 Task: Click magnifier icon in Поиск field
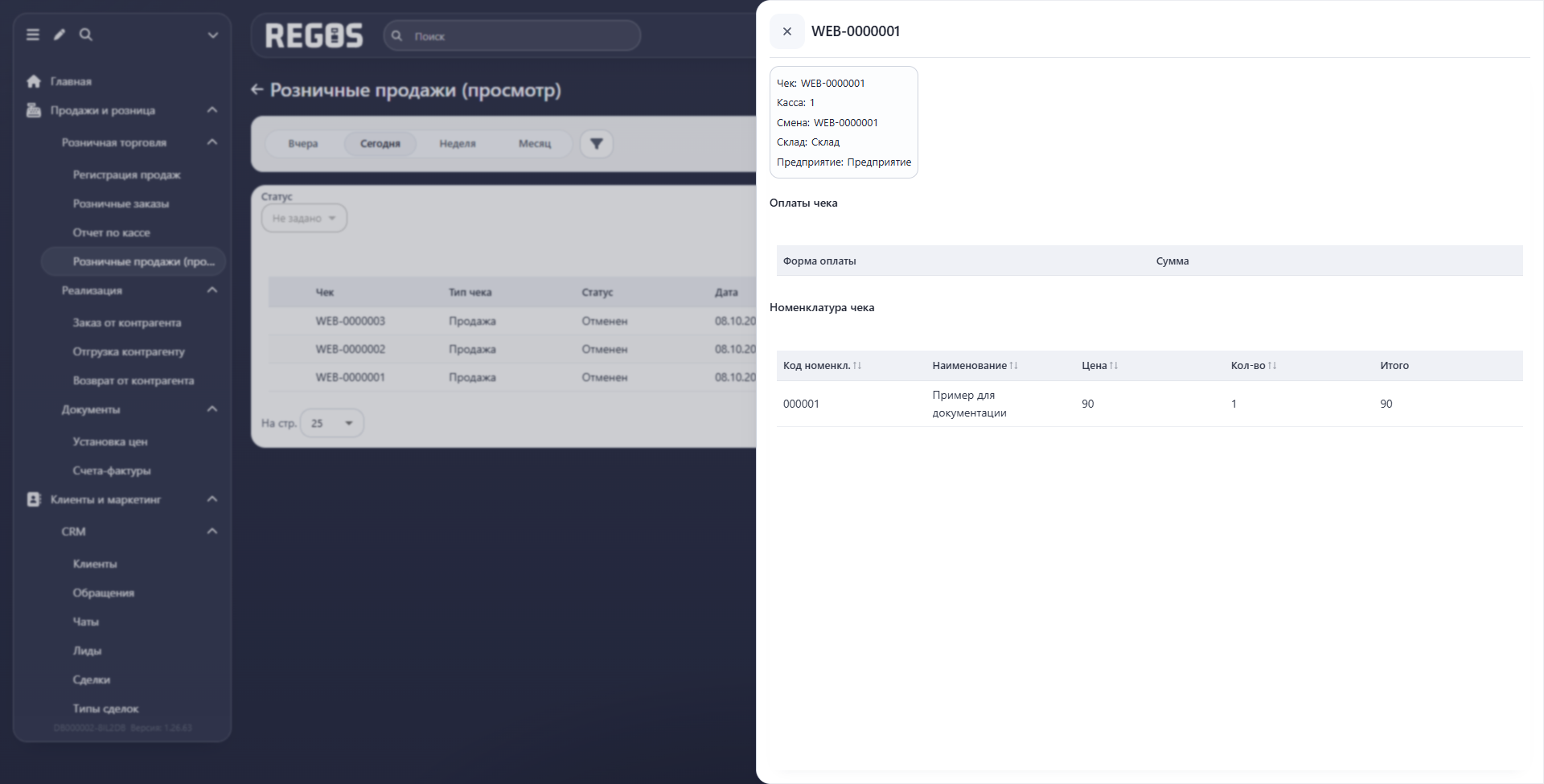(x=397, y=36)
